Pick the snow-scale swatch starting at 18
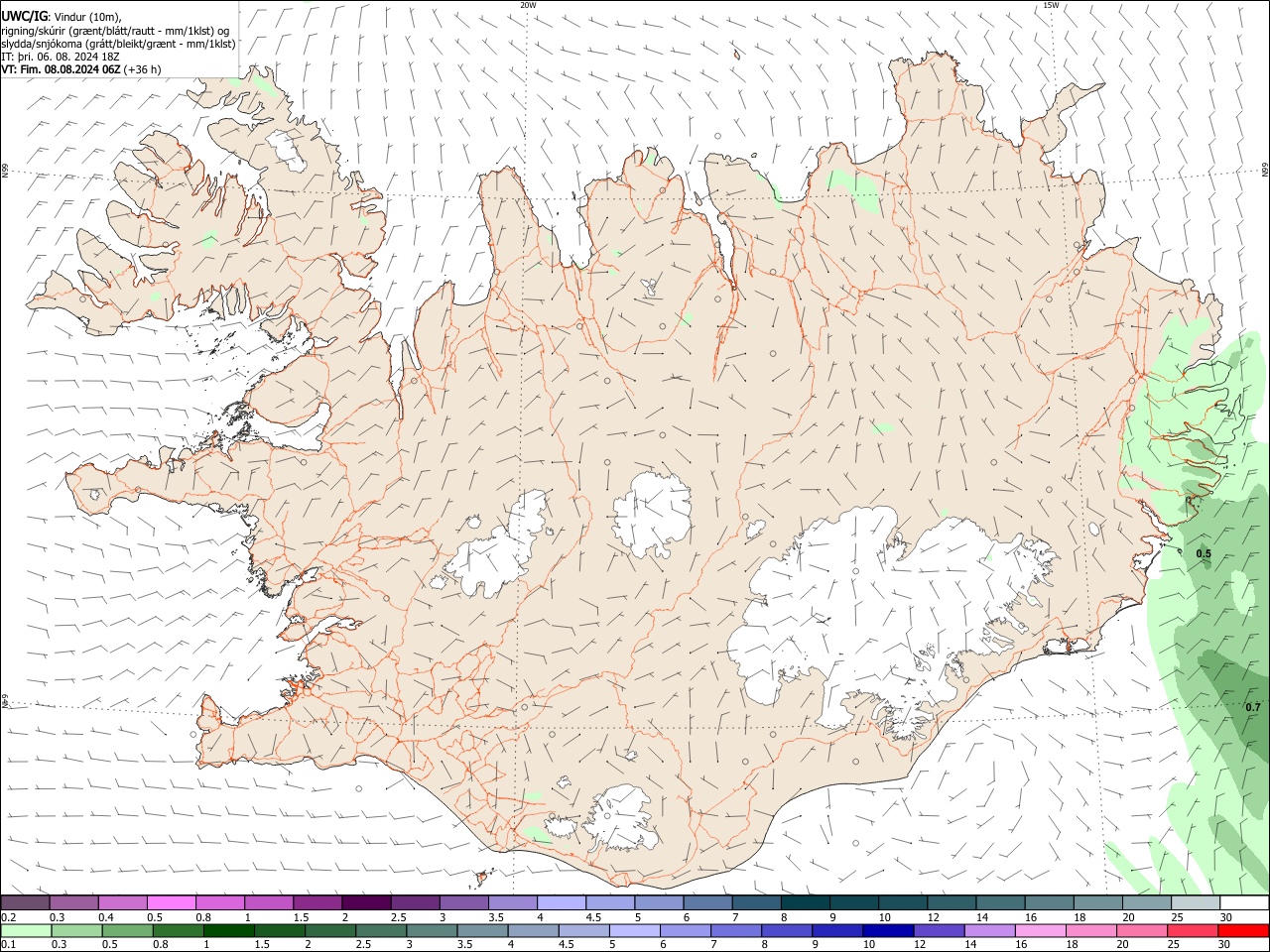Screen dimensions: 1270x952 1096,902
